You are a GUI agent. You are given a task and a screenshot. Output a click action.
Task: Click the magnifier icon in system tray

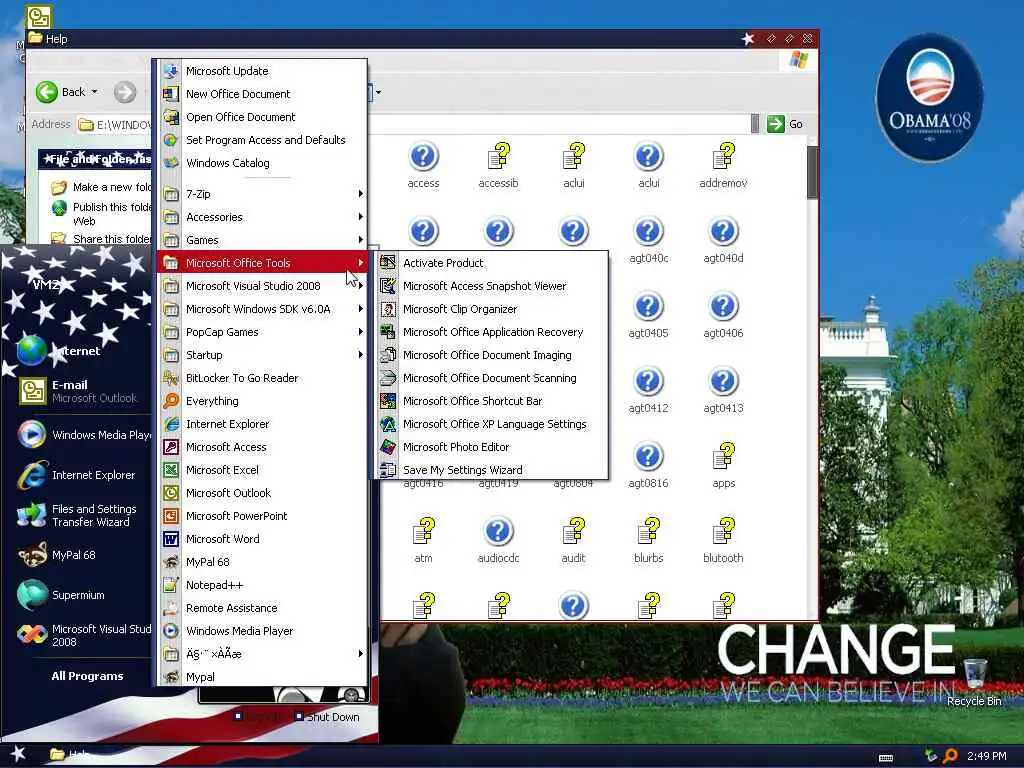tap(950, 756)
